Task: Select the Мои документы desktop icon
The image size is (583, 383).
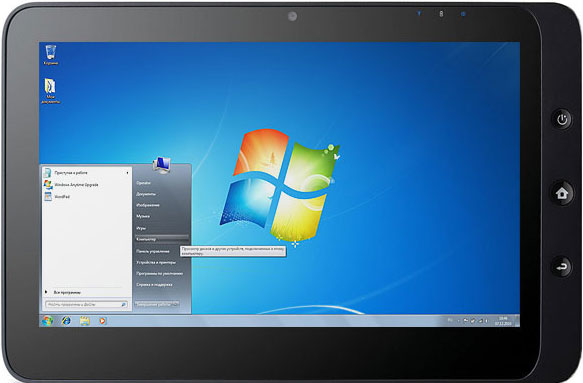Action: pyautogui.click(x=51, y=91)
